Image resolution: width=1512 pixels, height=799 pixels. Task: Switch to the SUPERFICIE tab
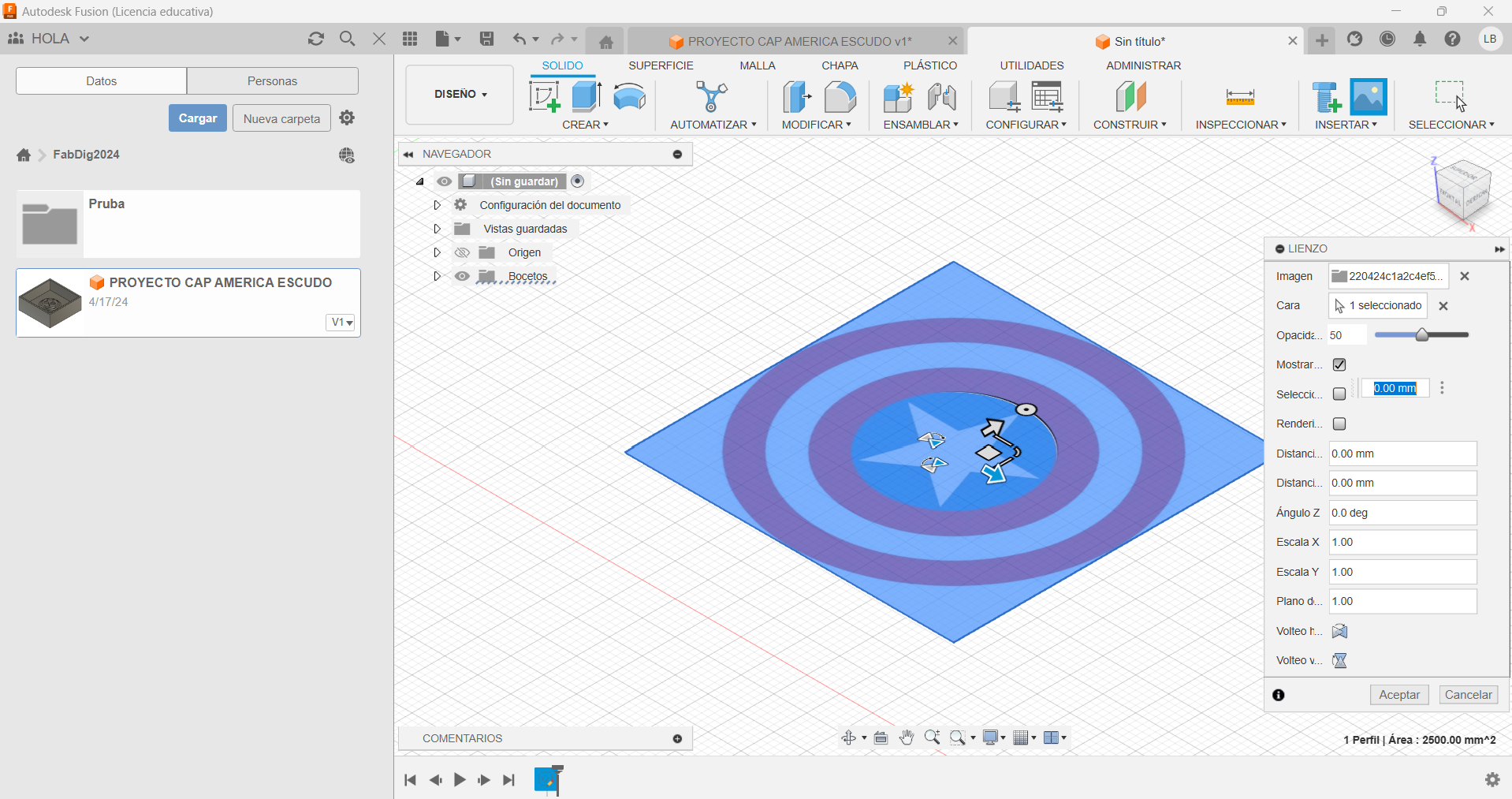[x=661, y=65]
